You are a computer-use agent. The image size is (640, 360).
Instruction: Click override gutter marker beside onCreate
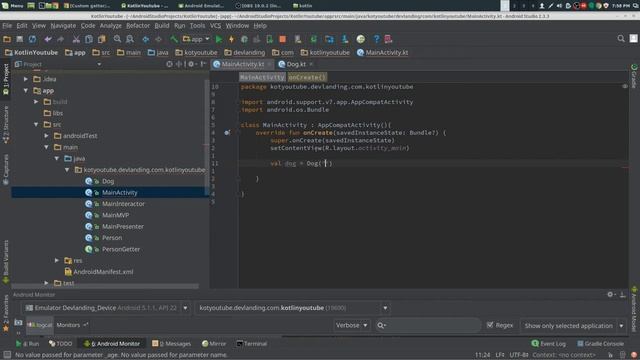point(227,133)
